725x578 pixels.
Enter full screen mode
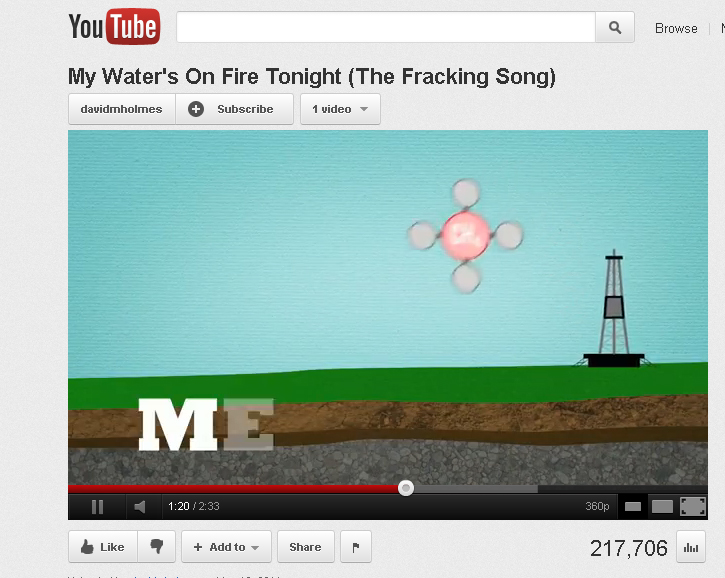[693, 506]
